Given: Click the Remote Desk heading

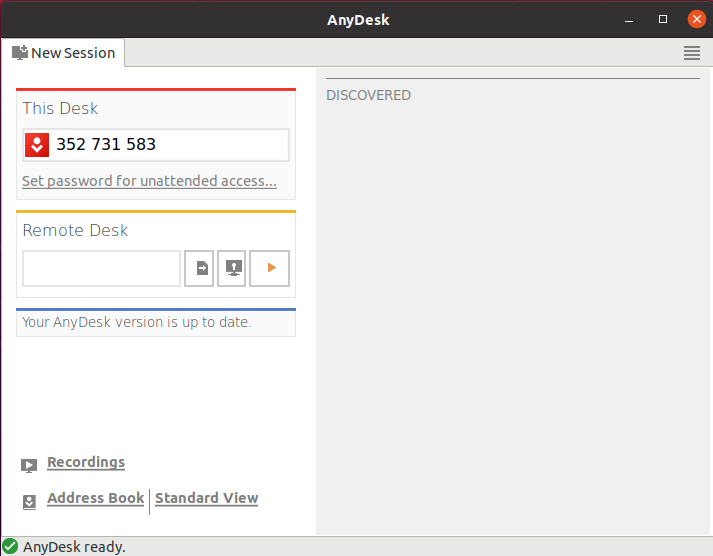Looking at the screenshot, I should tap(75, 230).
